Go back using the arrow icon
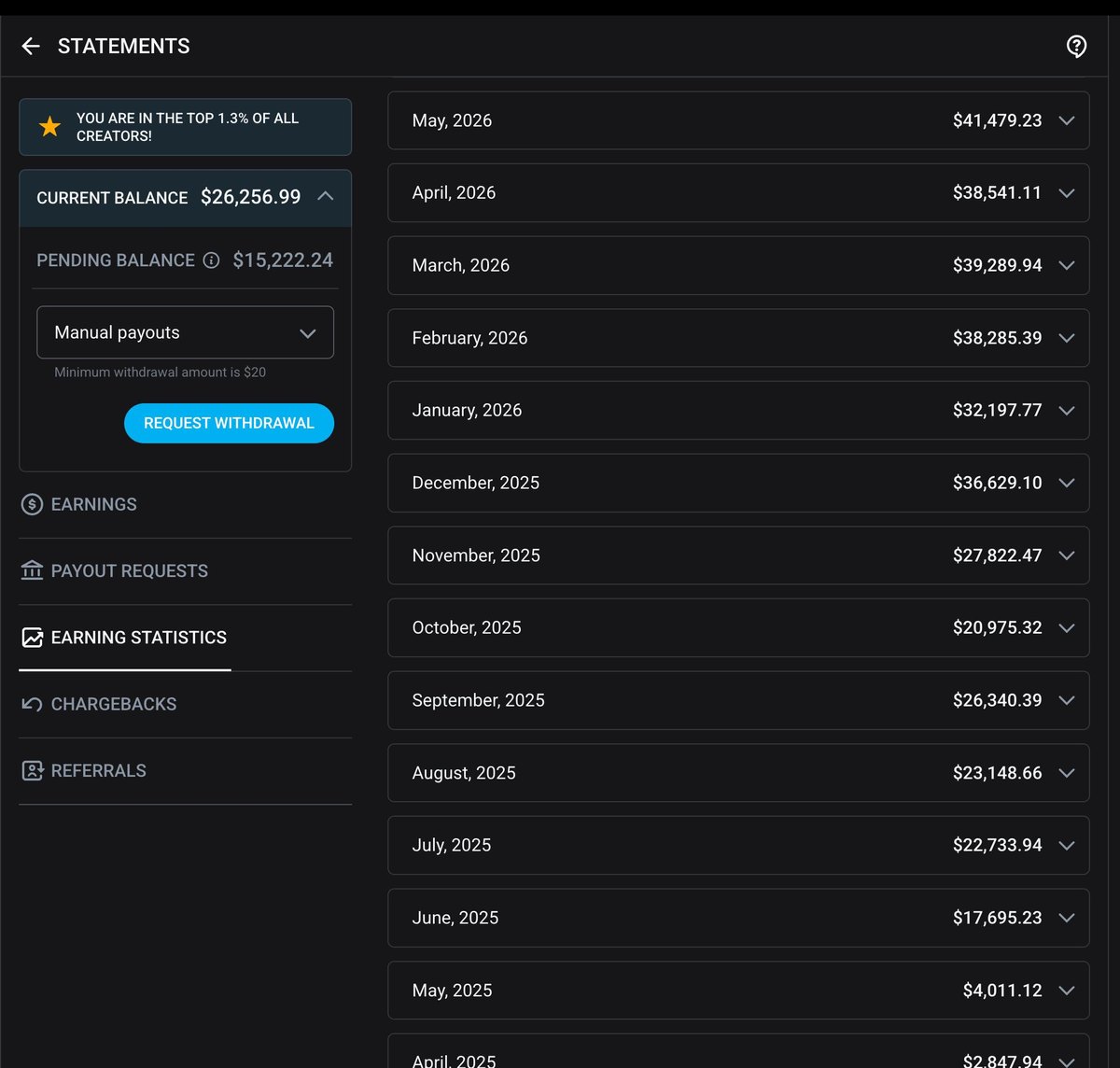The height and width of the screenshot is (1068, 1120). pos(31,46)
